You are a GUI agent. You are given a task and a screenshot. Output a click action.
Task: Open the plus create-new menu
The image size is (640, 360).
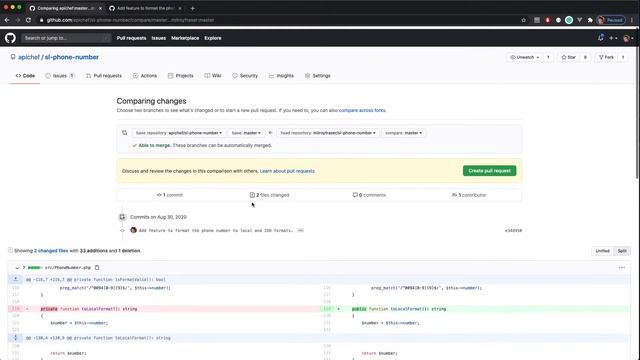pyautogui.click(x=613, y=38)
